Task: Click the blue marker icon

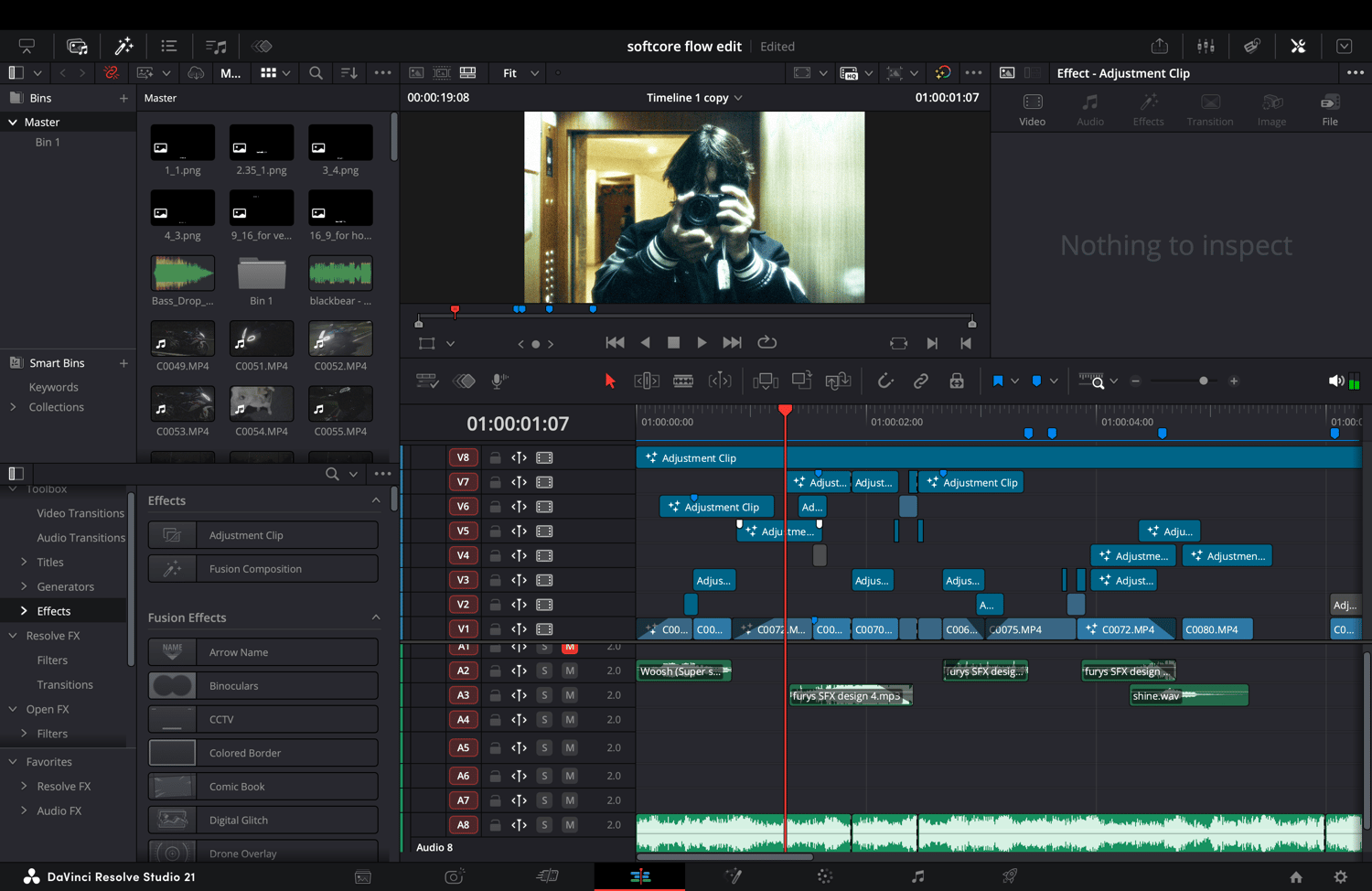Action: (1036, 381)
